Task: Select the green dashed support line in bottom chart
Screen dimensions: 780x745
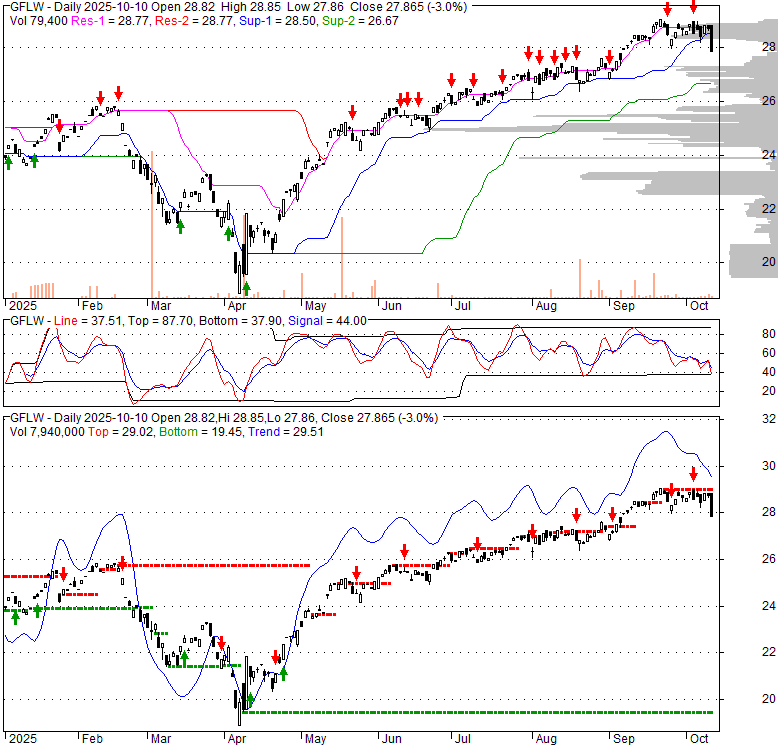Action: coord(500,712)
